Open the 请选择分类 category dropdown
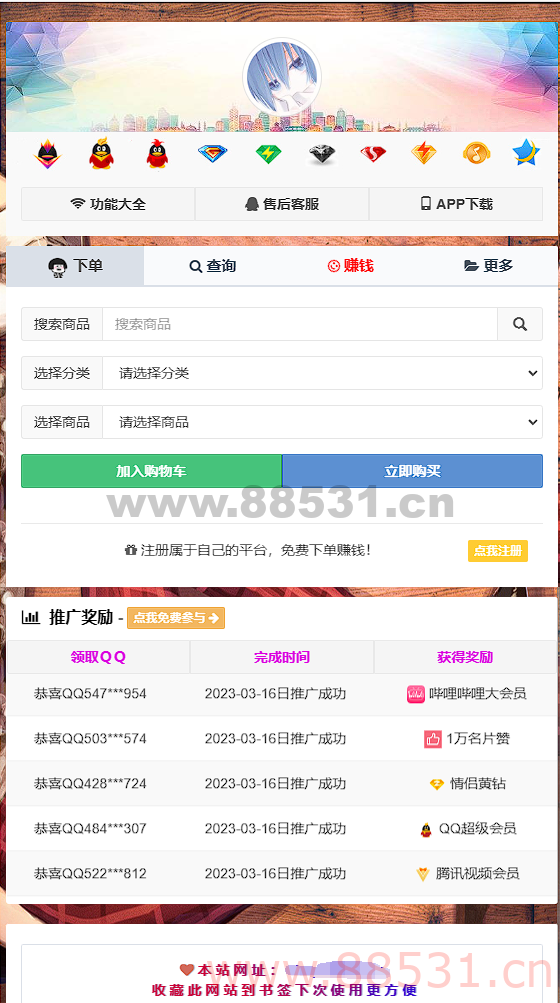560x1003 pixels. 323,373
